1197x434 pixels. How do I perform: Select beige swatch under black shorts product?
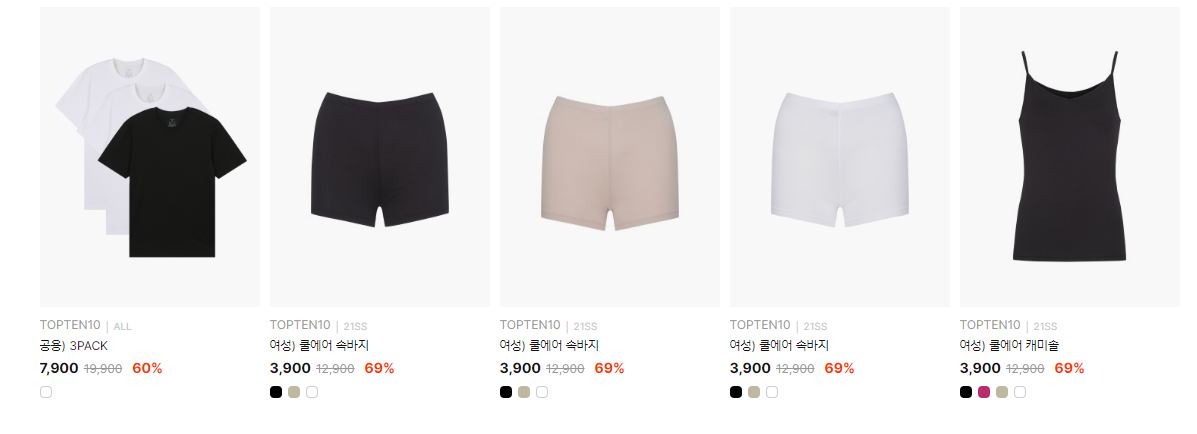coord(294,392)
